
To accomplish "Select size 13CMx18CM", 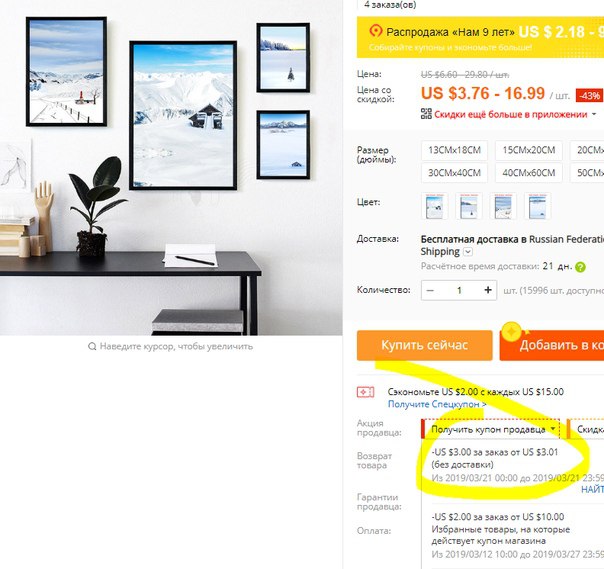I will 455,150.
